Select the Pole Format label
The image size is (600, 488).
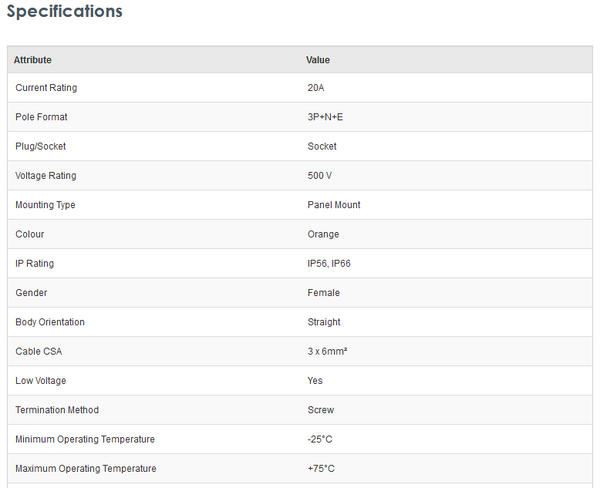41,117
